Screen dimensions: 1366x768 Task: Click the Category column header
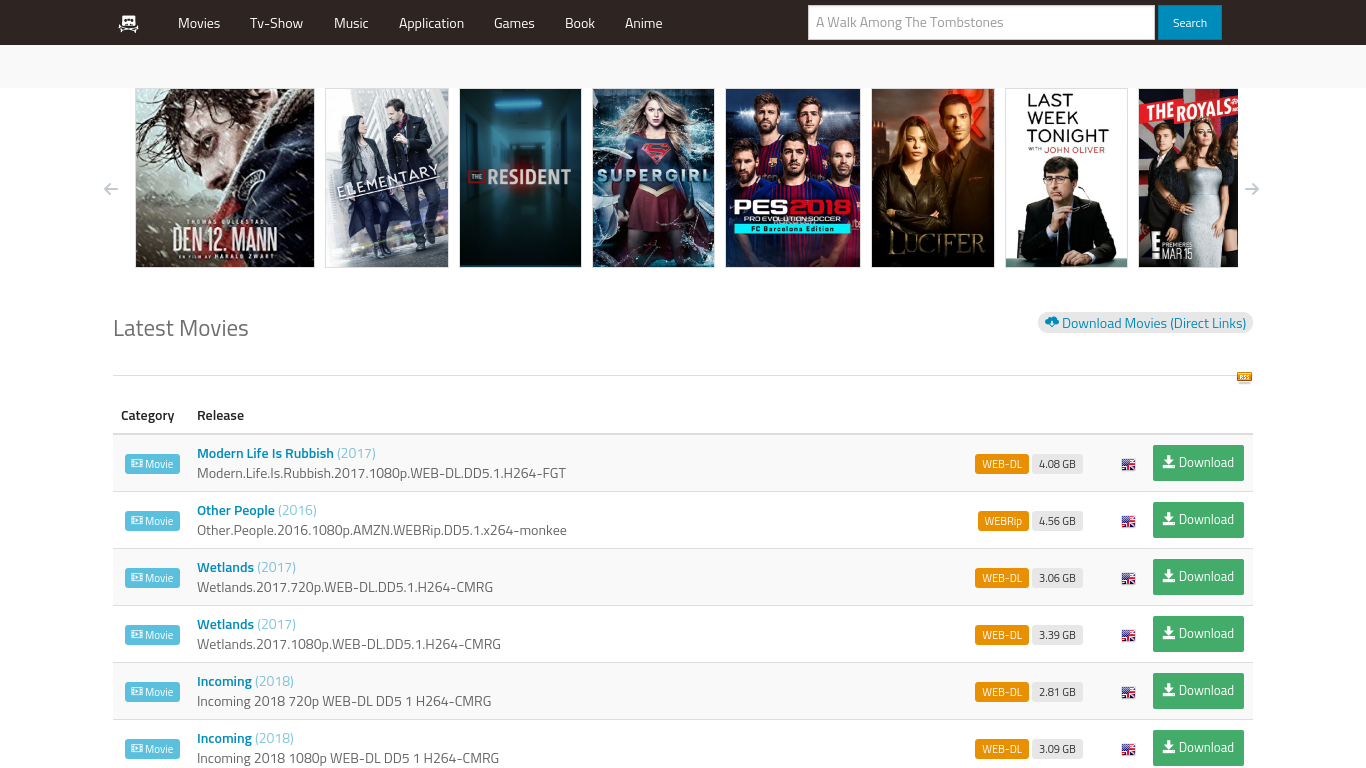click(x=148, y=415)
